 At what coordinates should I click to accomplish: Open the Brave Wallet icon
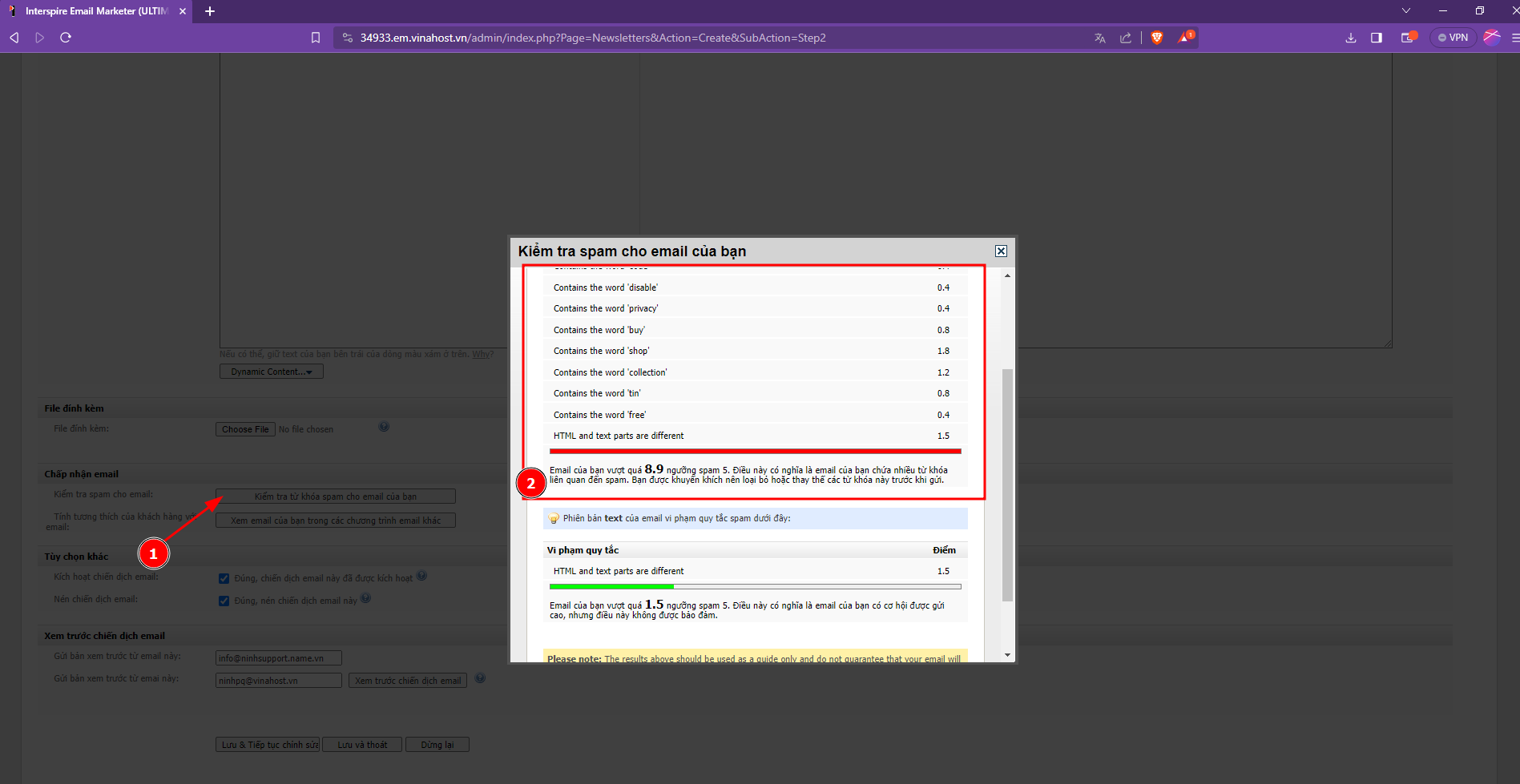pos(1407,38)
